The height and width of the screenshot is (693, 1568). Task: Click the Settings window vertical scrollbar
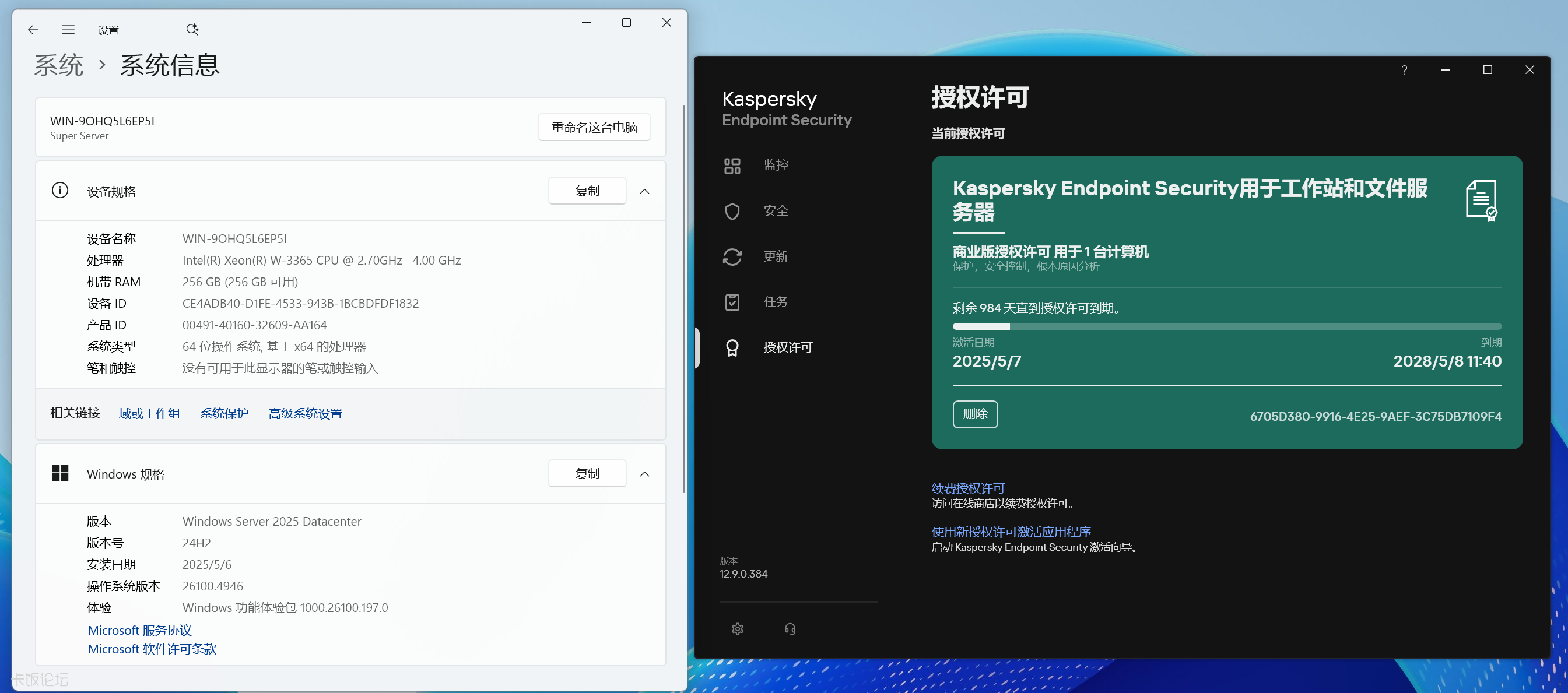[683, 298]
